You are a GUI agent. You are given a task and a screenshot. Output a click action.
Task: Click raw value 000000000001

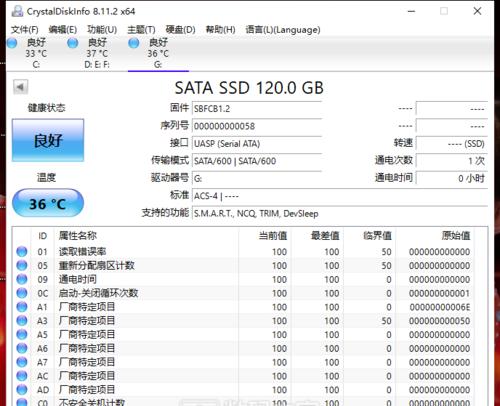pos(440,293)
